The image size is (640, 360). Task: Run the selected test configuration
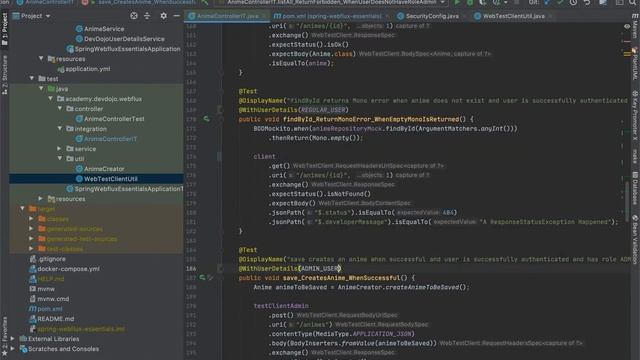pos(457,2)
